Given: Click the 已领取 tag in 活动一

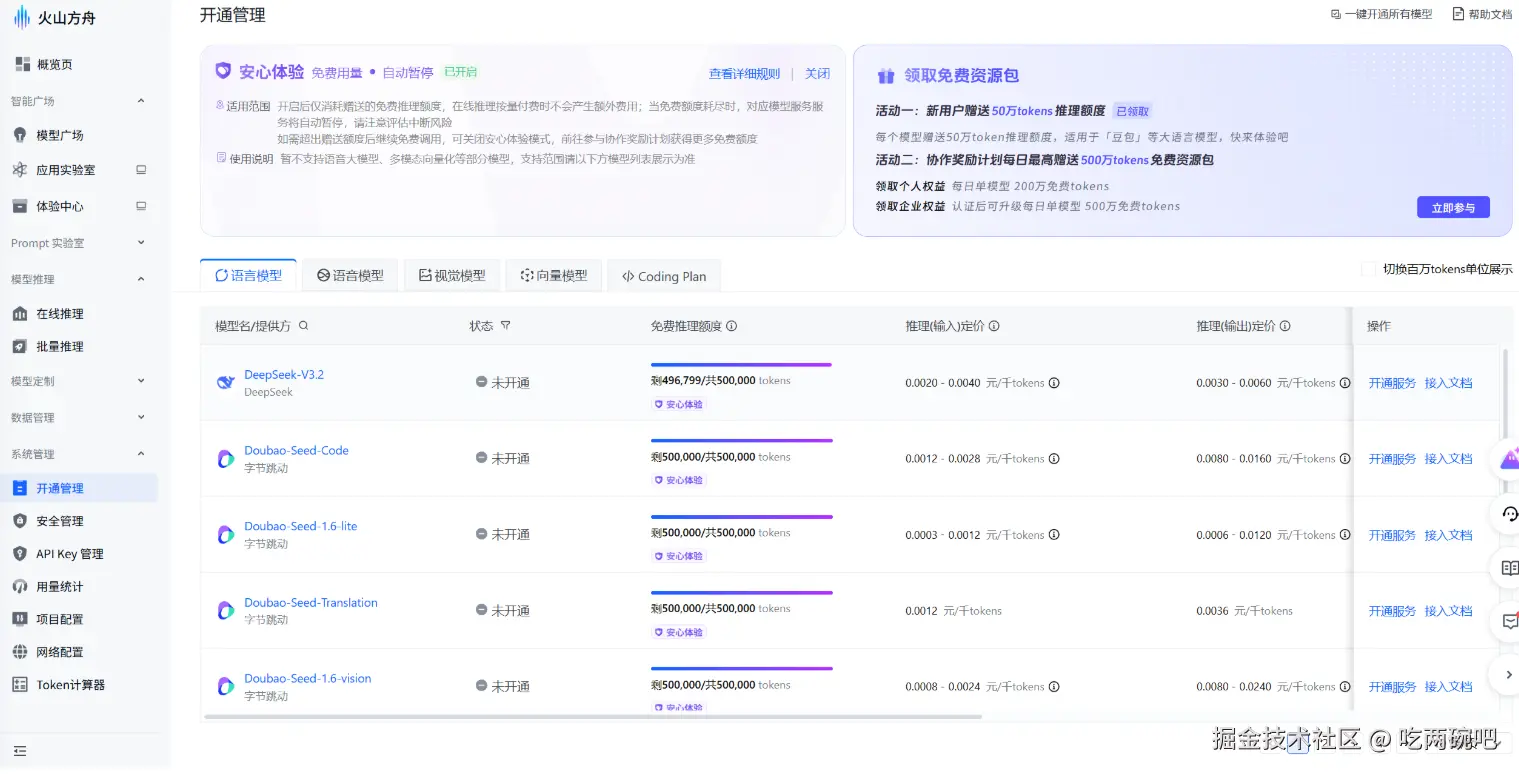Looking at the screenshot, I should pos(1132,111).
